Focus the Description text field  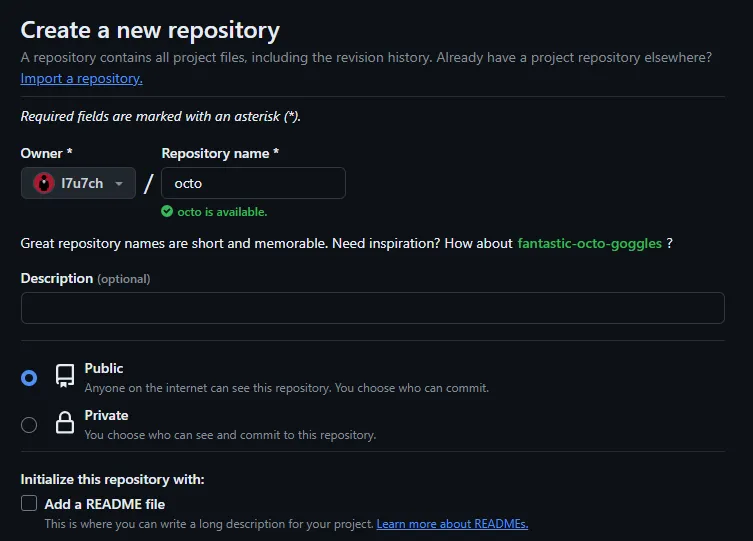[373, 308]
